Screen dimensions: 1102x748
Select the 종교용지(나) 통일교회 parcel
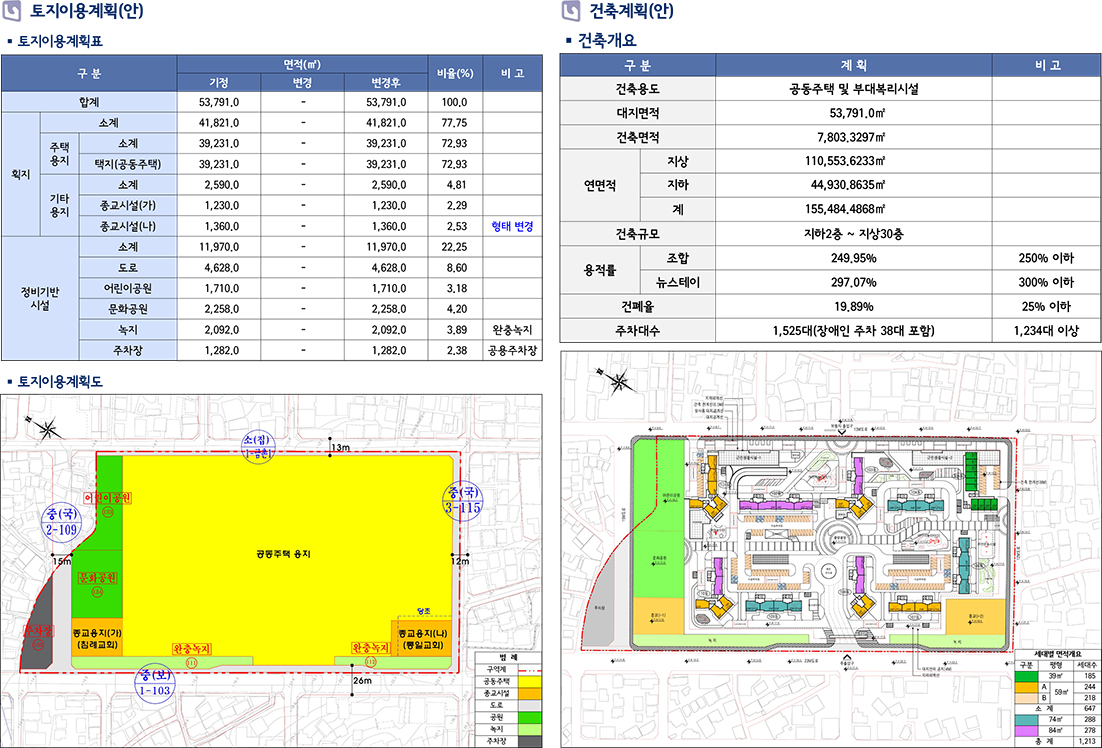coord(426,640)
